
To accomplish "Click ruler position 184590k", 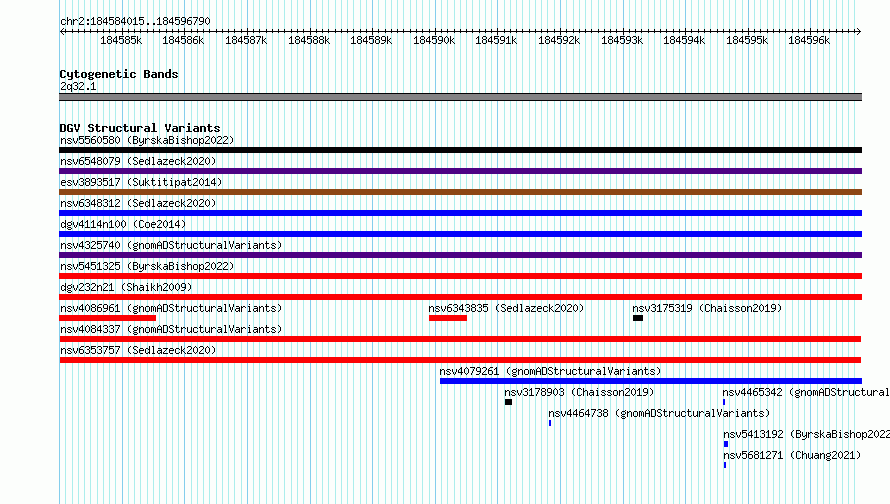I will click(434, 40).
